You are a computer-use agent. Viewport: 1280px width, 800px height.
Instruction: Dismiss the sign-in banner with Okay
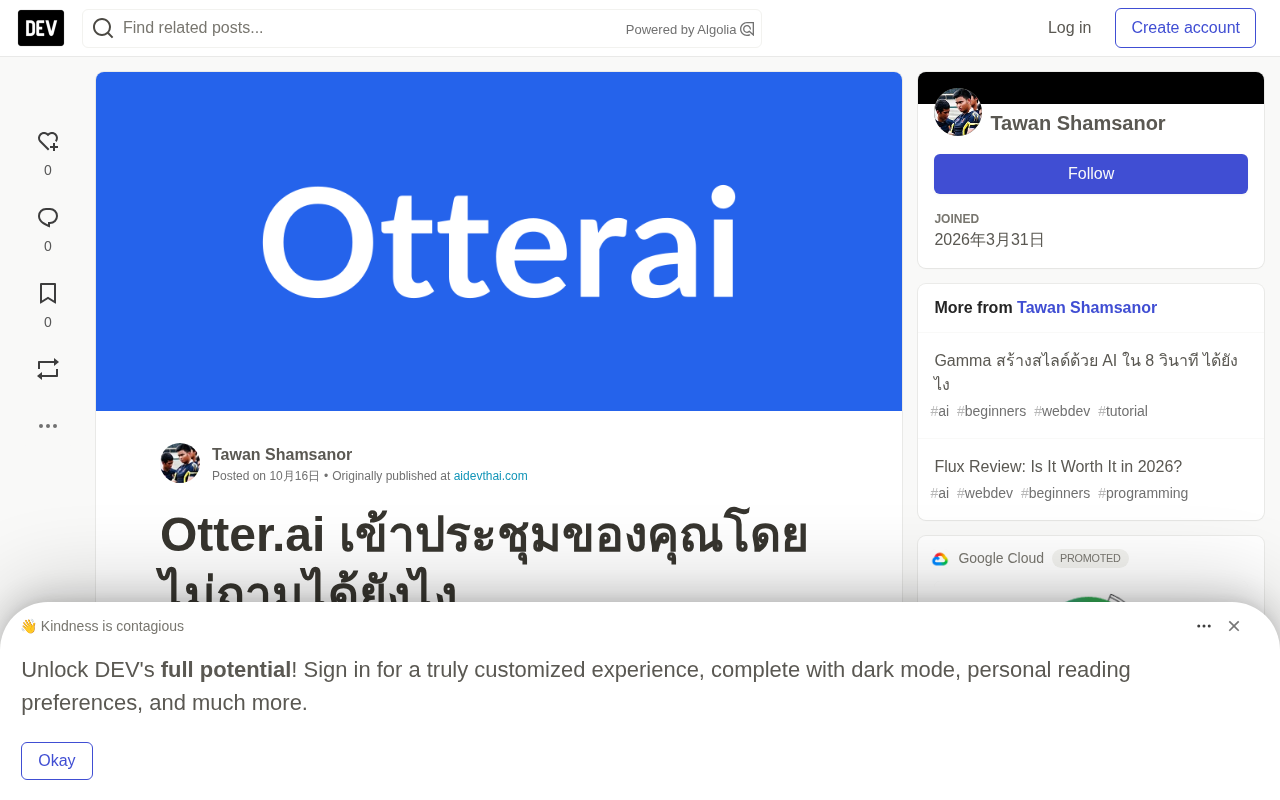coord(57,761)
